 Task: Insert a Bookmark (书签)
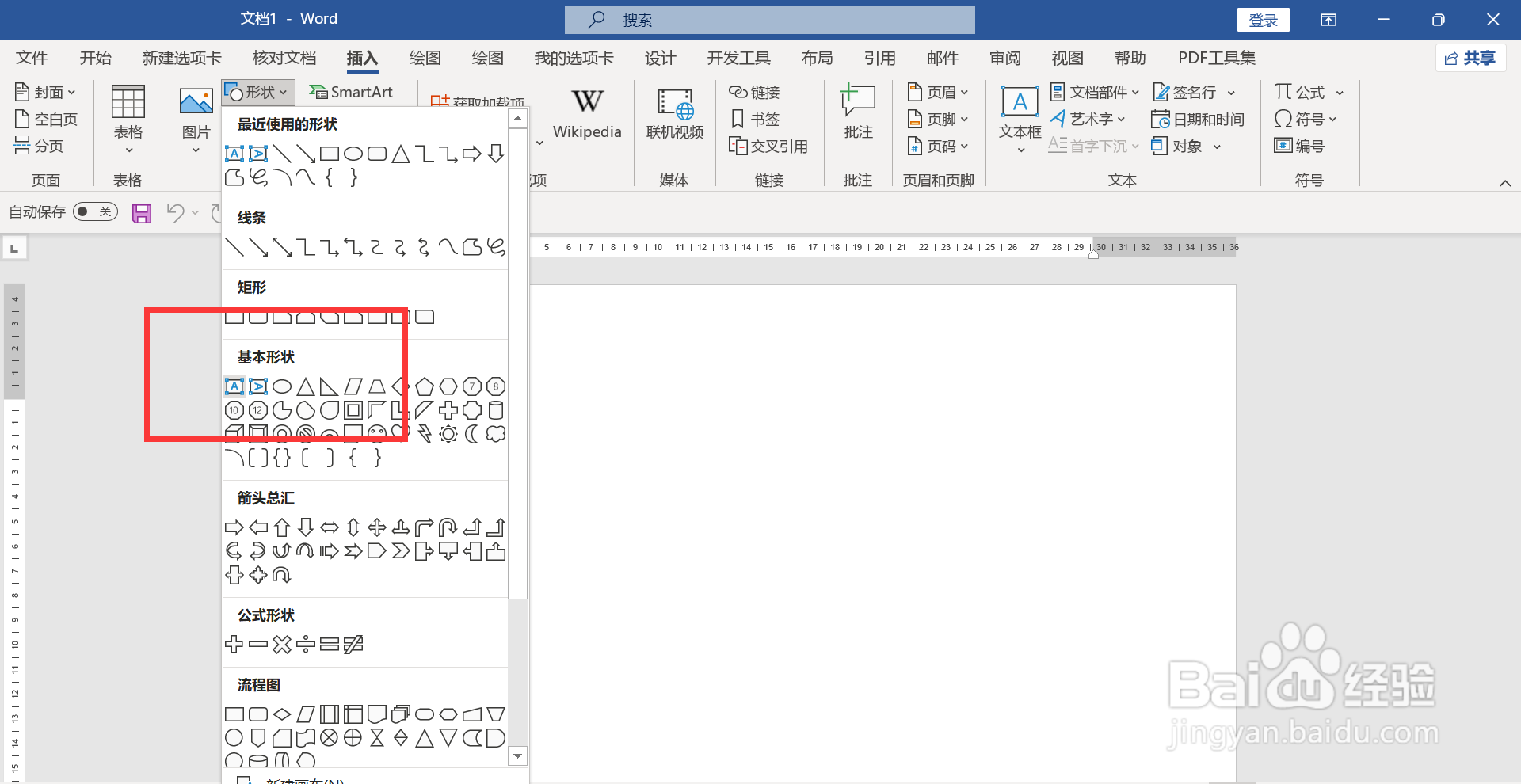[756, 120]
